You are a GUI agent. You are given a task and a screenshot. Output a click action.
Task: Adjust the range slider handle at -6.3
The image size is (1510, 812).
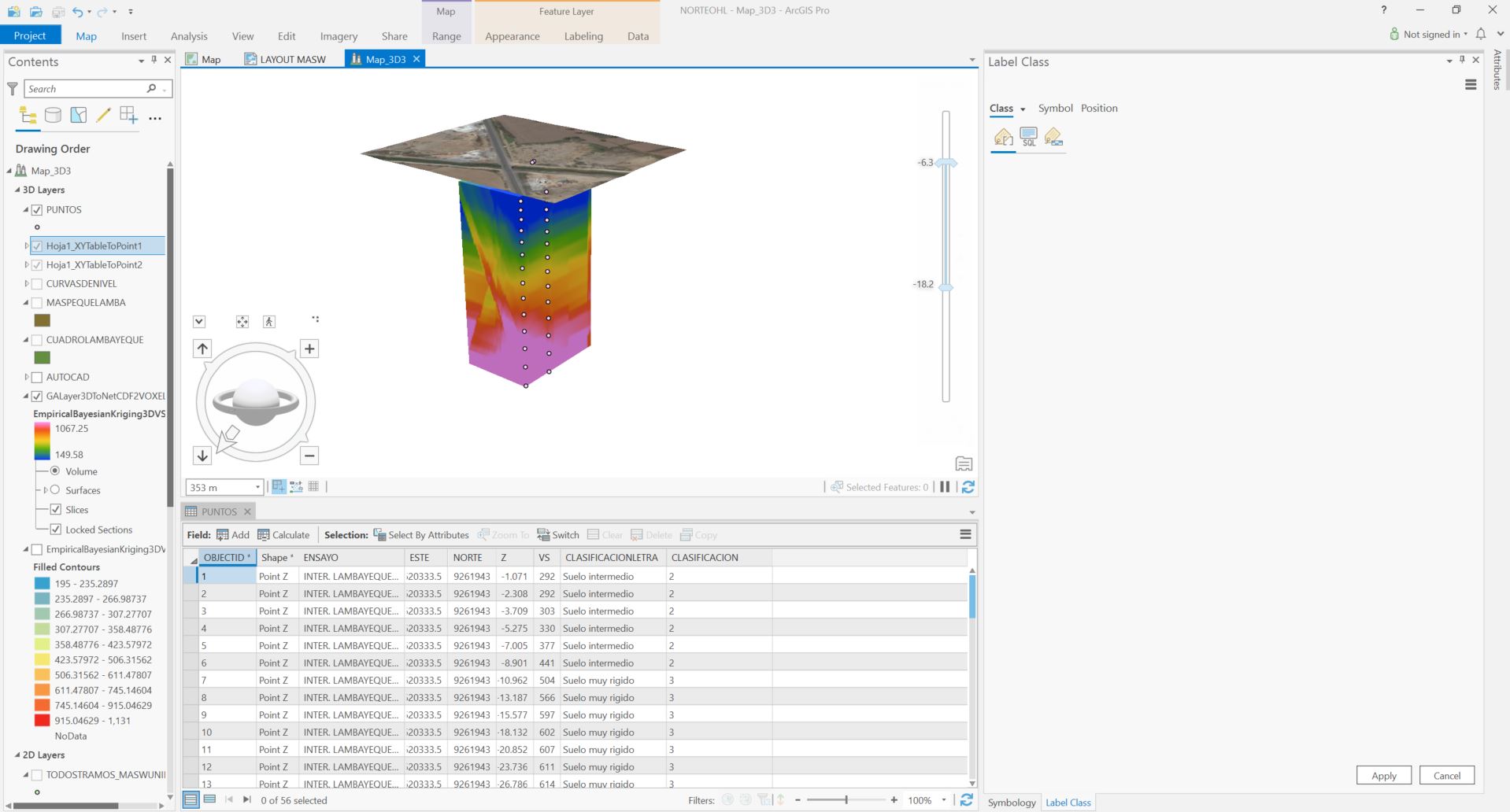[946, 163]
